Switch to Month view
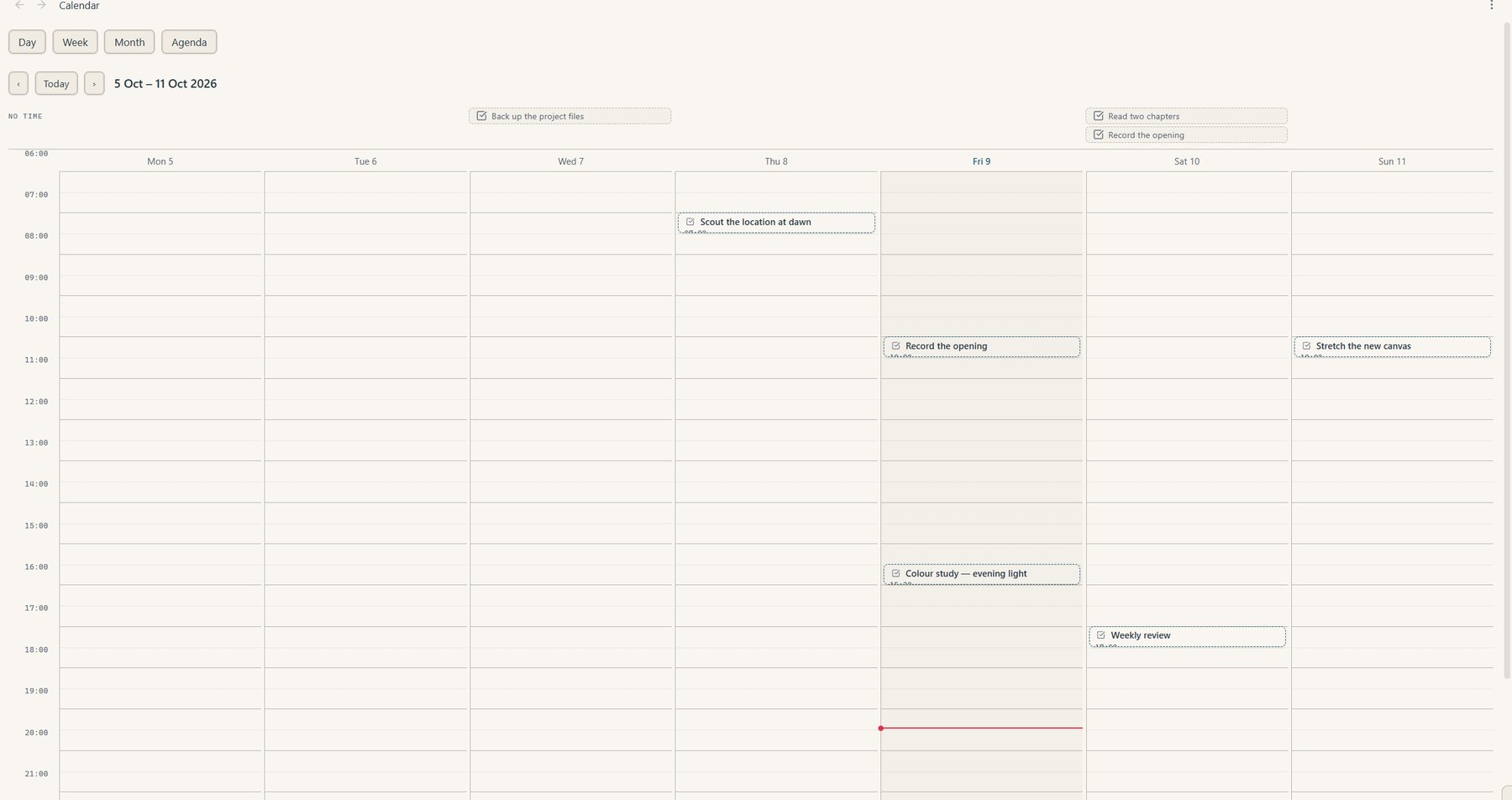 click(x=129, y=42)
